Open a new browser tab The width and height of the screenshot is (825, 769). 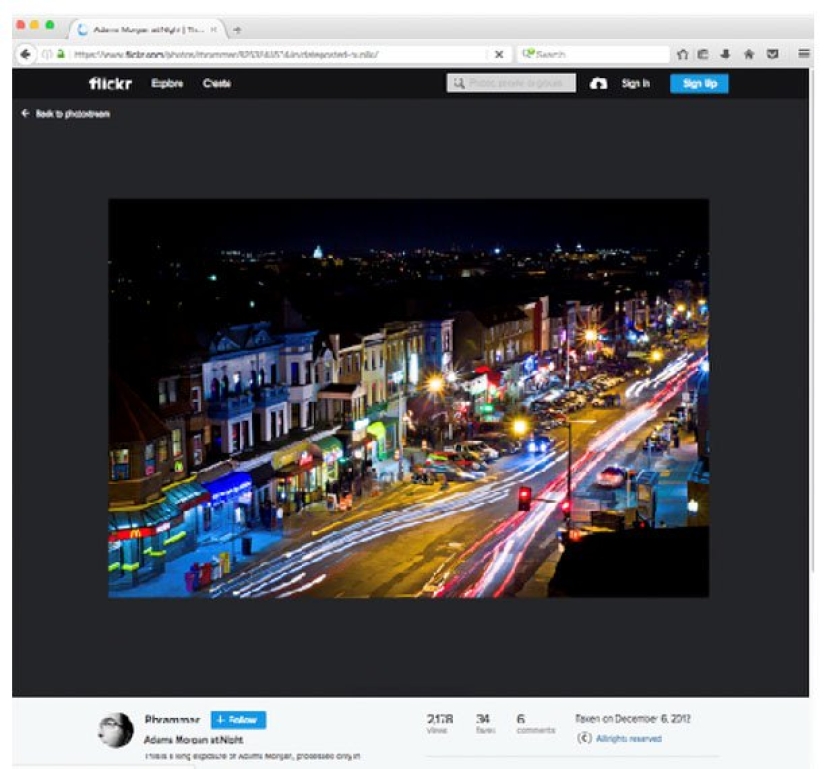(237, 30)
